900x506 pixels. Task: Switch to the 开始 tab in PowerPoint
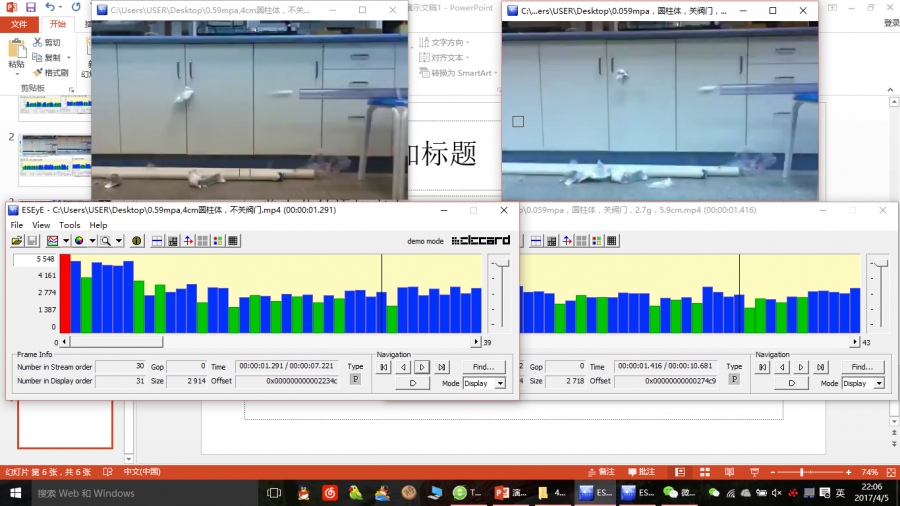58,24
